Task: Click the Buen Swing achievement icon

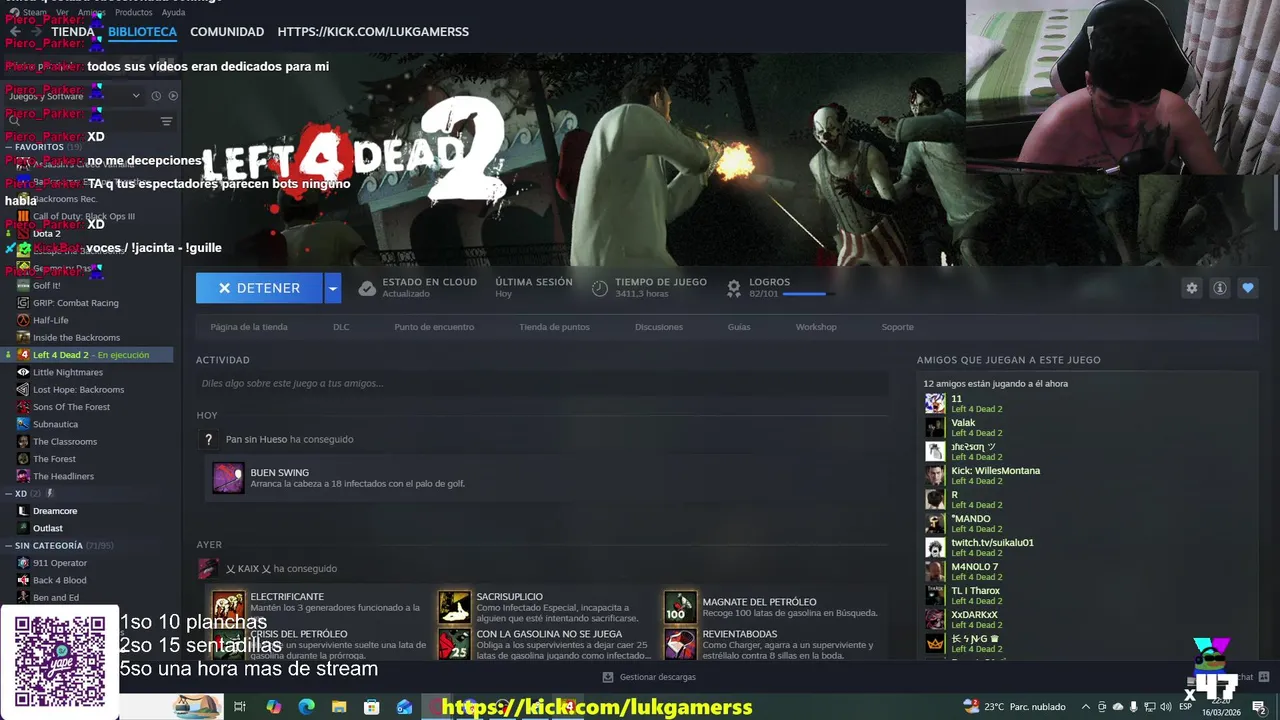Action: (x=228, y=478)
